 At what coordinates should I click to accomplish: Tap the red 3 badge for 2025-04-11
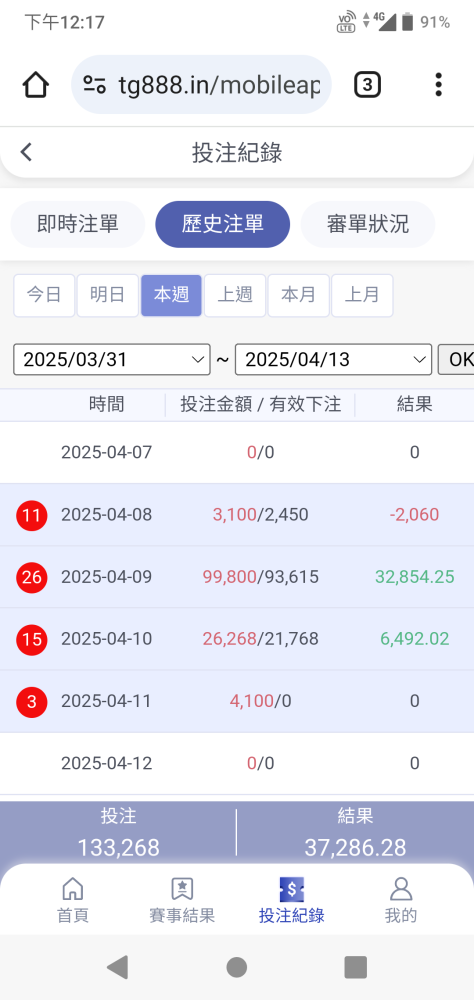click(31, 702)
